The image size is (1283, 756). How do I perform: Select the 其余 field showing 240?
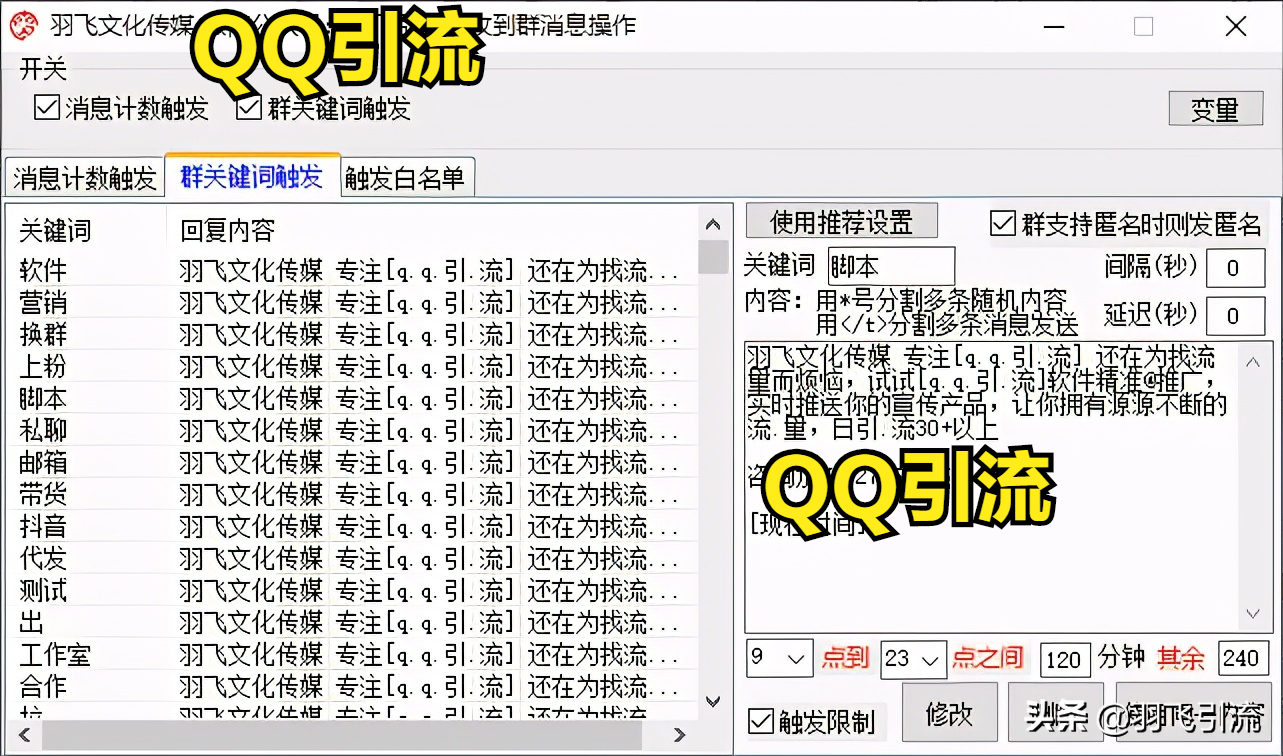coord(1243,659)
